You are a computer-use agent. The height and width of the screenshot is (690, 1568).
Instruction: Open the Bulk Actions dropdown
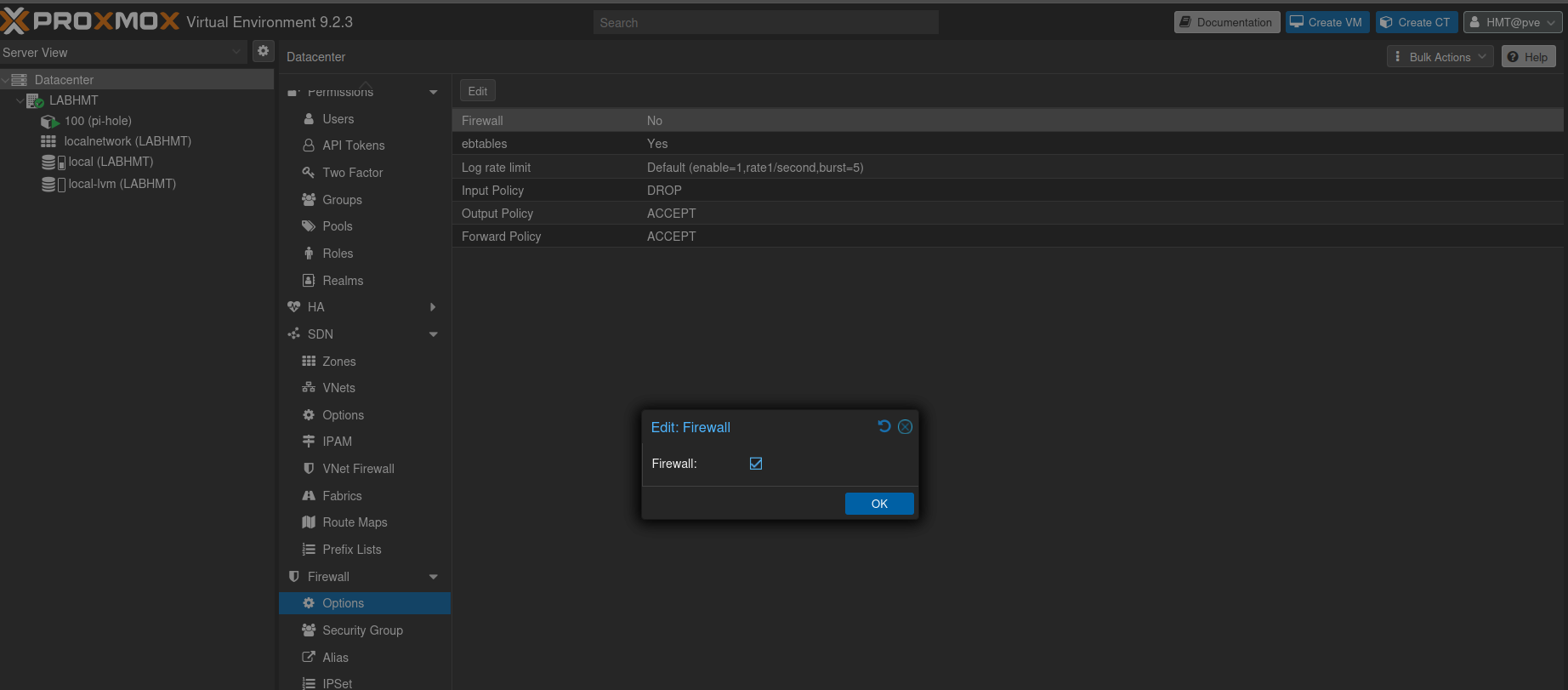click(1440, 57)
